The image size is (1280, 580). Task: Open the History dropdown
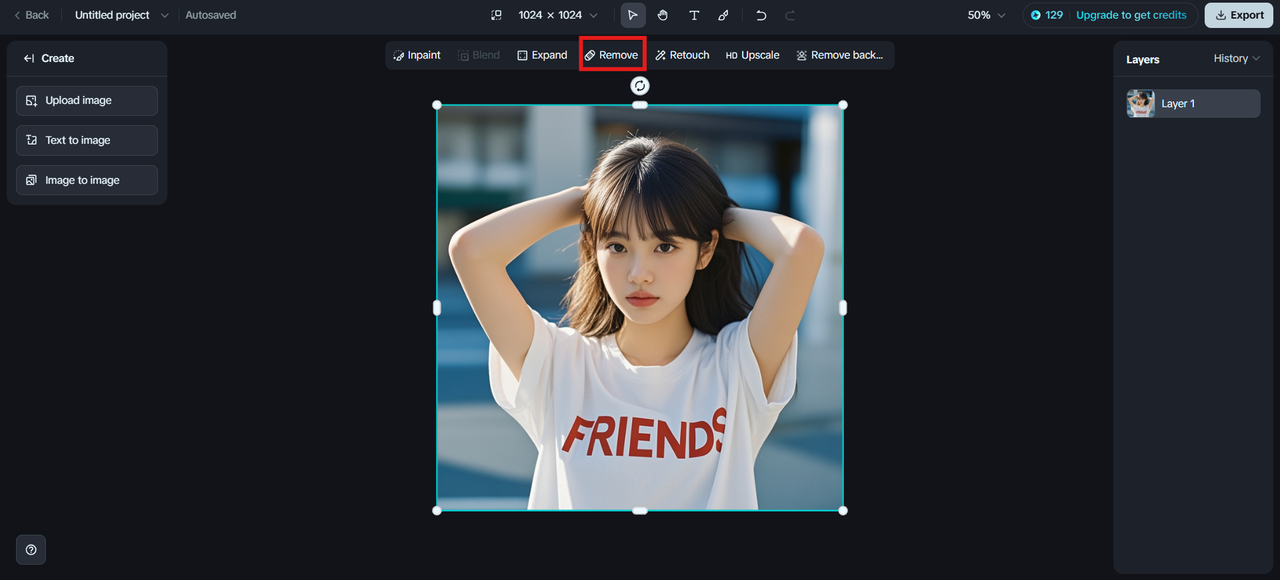click(x=1237, y=59)
